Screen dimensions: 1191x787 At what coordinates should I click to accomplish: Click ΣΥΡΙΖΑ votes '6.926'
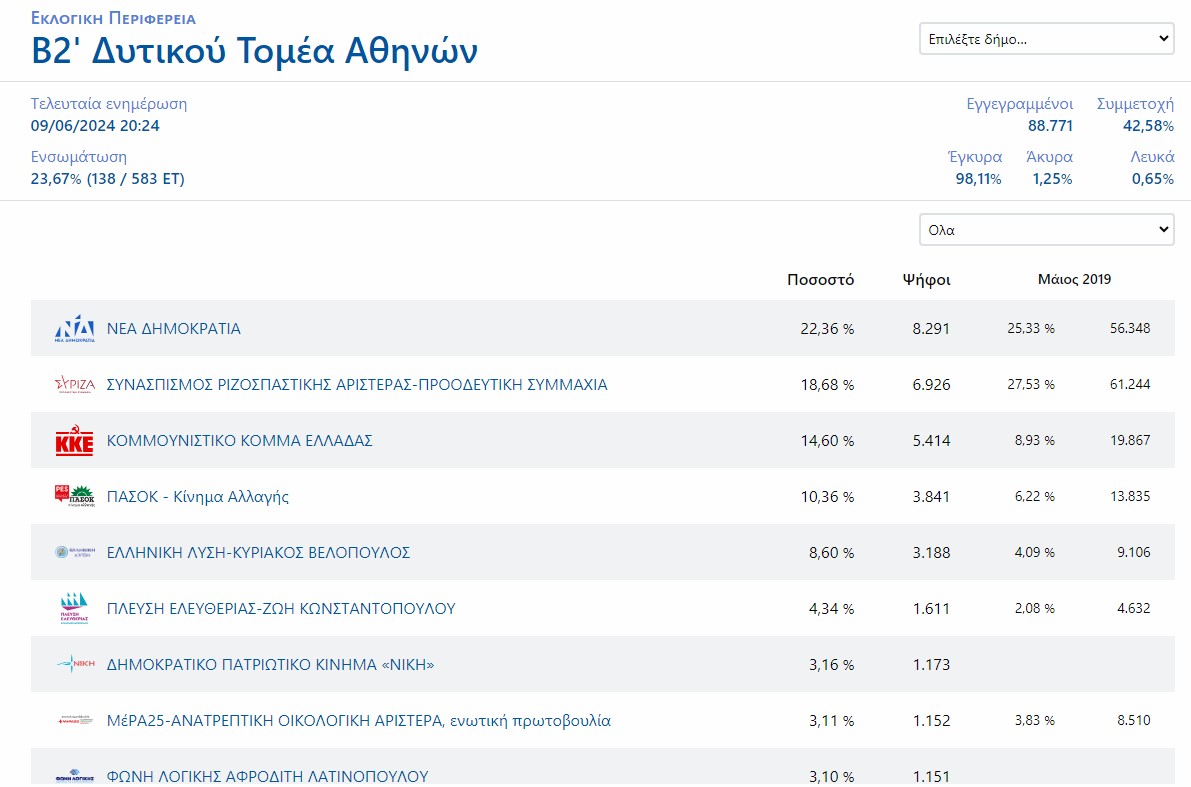point(931,385)
